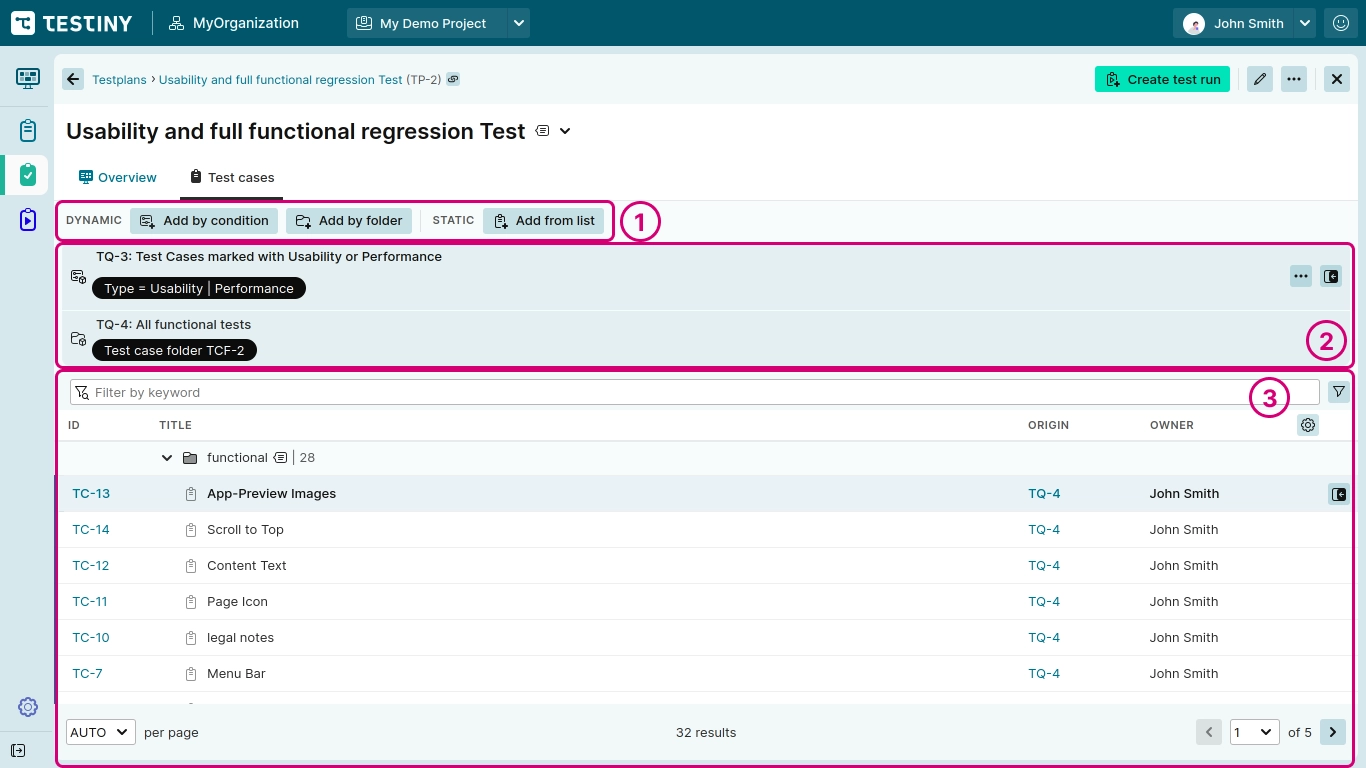Open the dashboard icon in left sidebar
This screenshot has height=768, width=1366.
(28, 78)
